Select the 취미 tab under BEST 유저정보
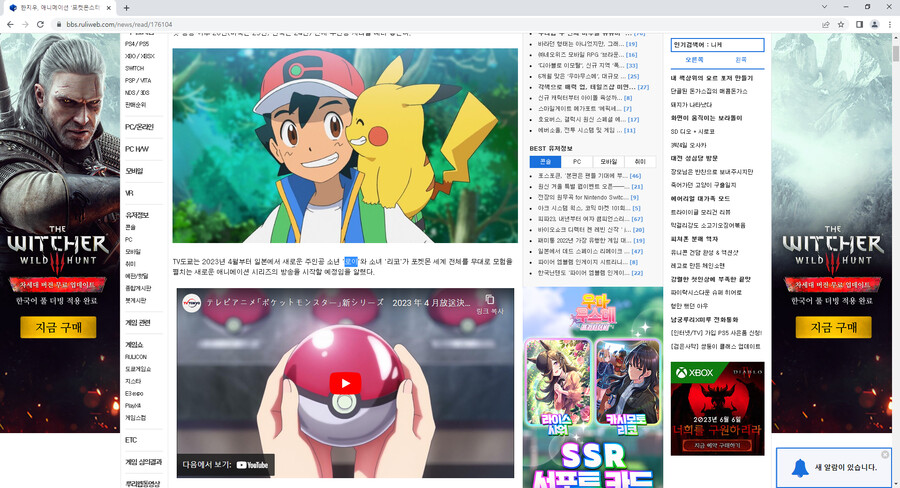Screen dimensions: 900x488 tap(641, 162)
